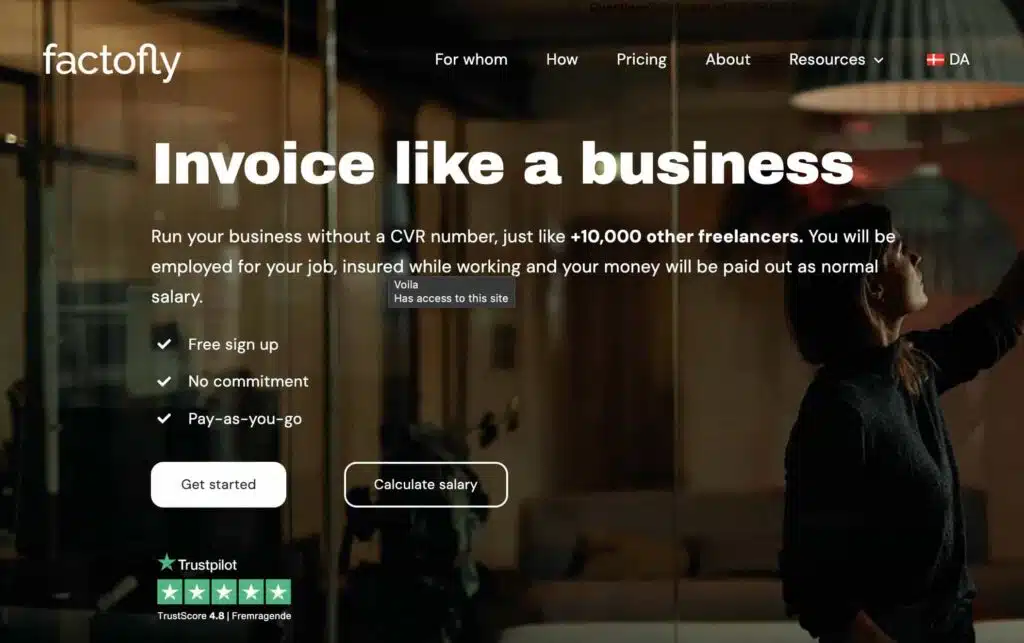Click the Calculate salary button
This screenshot has width=1024, height=643.
click(426, 484)
